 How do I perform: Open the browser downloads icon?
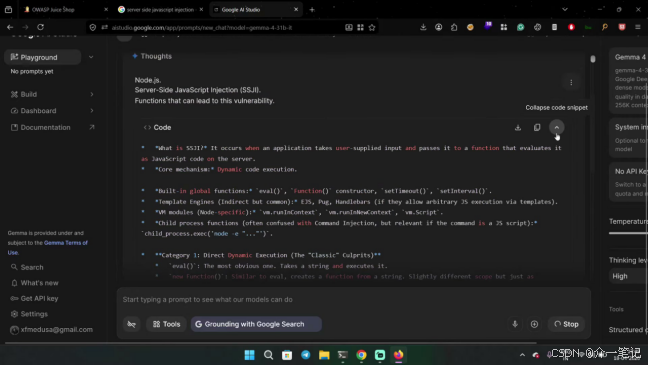click(x=423, y=27)
